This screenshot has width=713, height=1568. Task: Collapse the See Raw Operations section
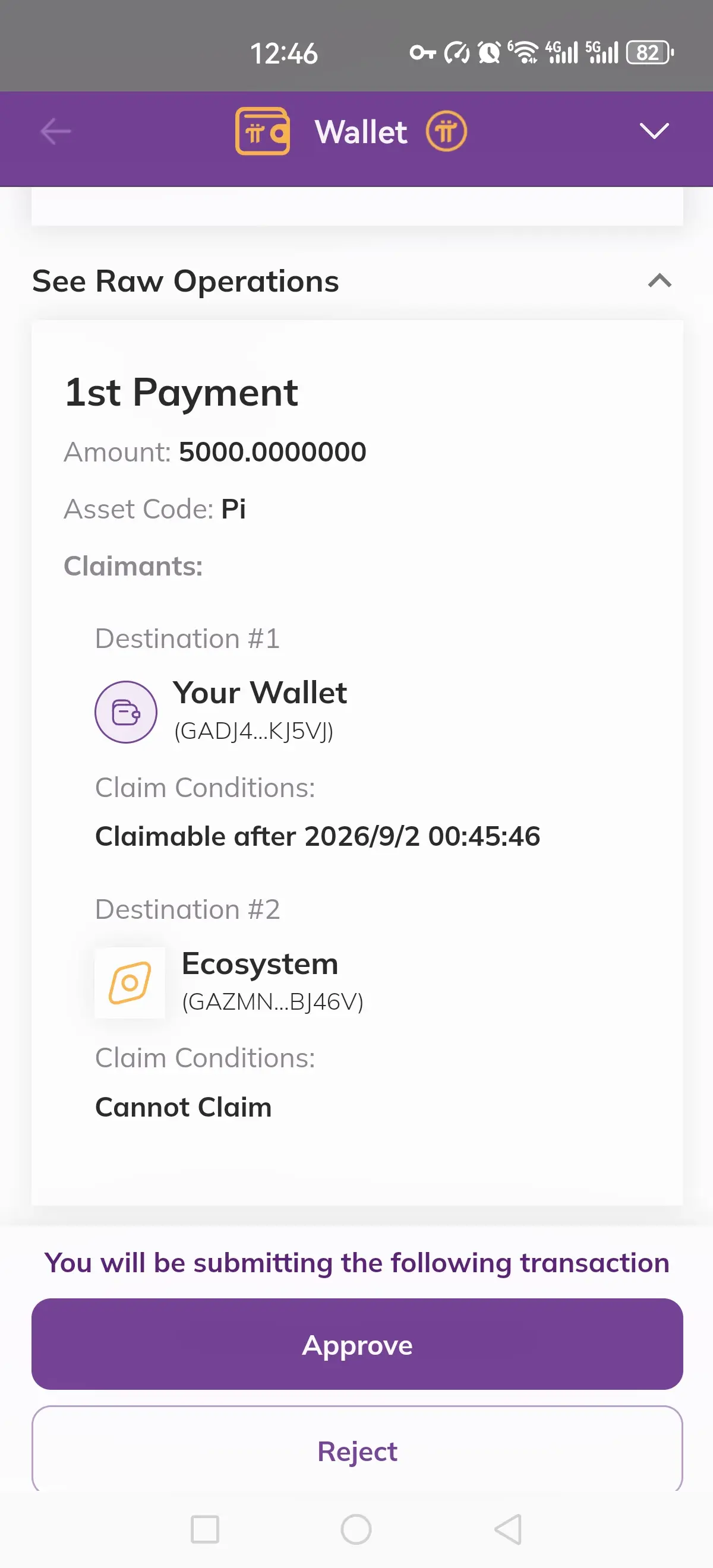[x=660, y=280]
